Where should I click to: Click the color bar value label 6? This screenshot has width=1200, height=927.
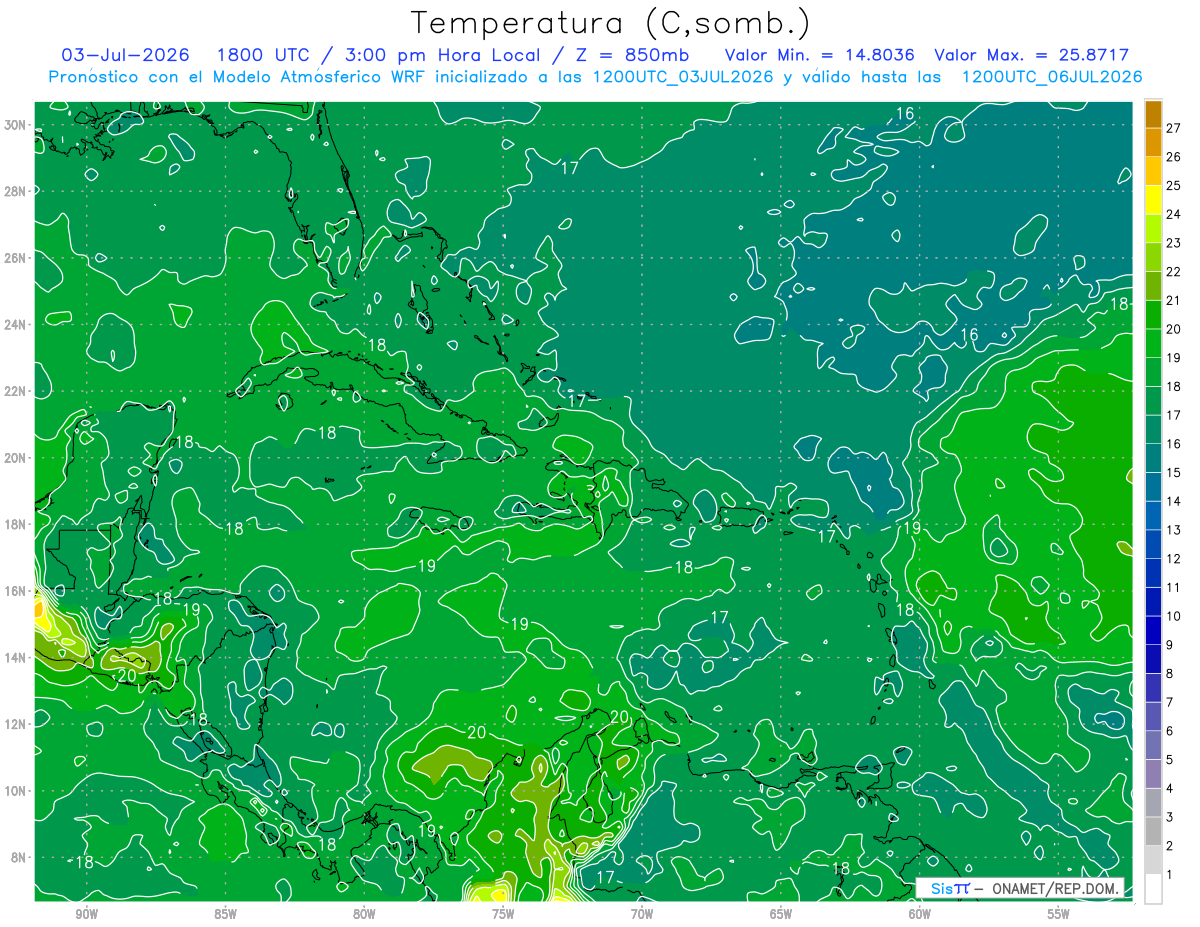(x=1170, y=731)
